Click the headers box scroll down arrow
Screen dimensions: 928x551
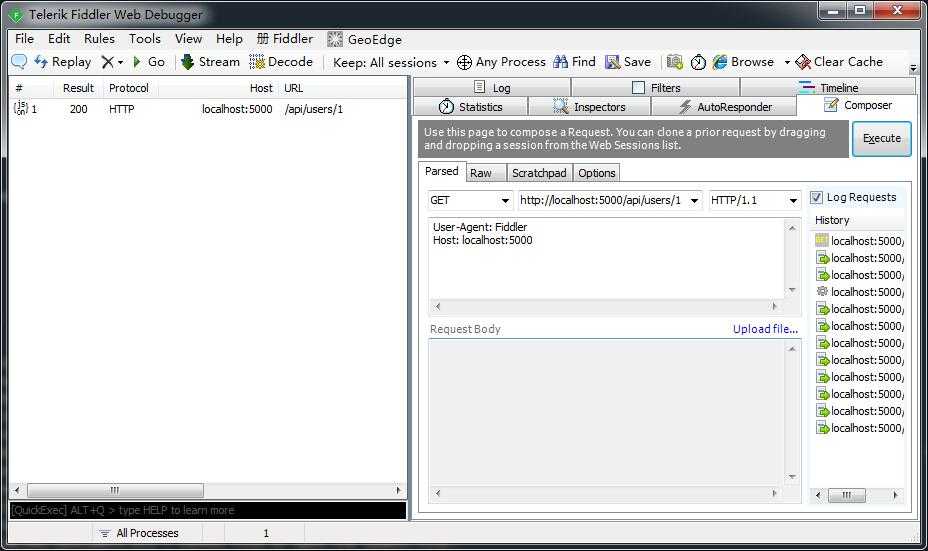pyautogui.click(x=792, y=290)
